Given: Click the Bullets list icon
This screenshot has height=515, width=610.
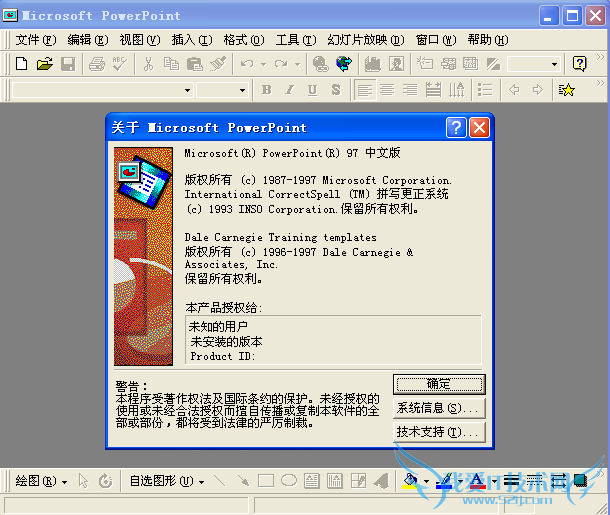Looking at the screenshot, I should point(485,90).
